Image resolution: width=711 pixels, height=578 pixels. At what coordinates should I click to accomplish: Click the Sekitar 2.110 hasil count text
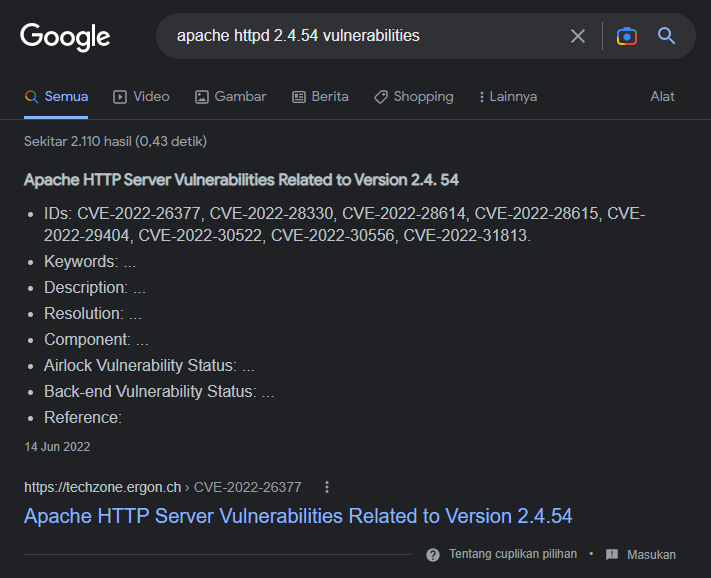(x=115, y=141)
